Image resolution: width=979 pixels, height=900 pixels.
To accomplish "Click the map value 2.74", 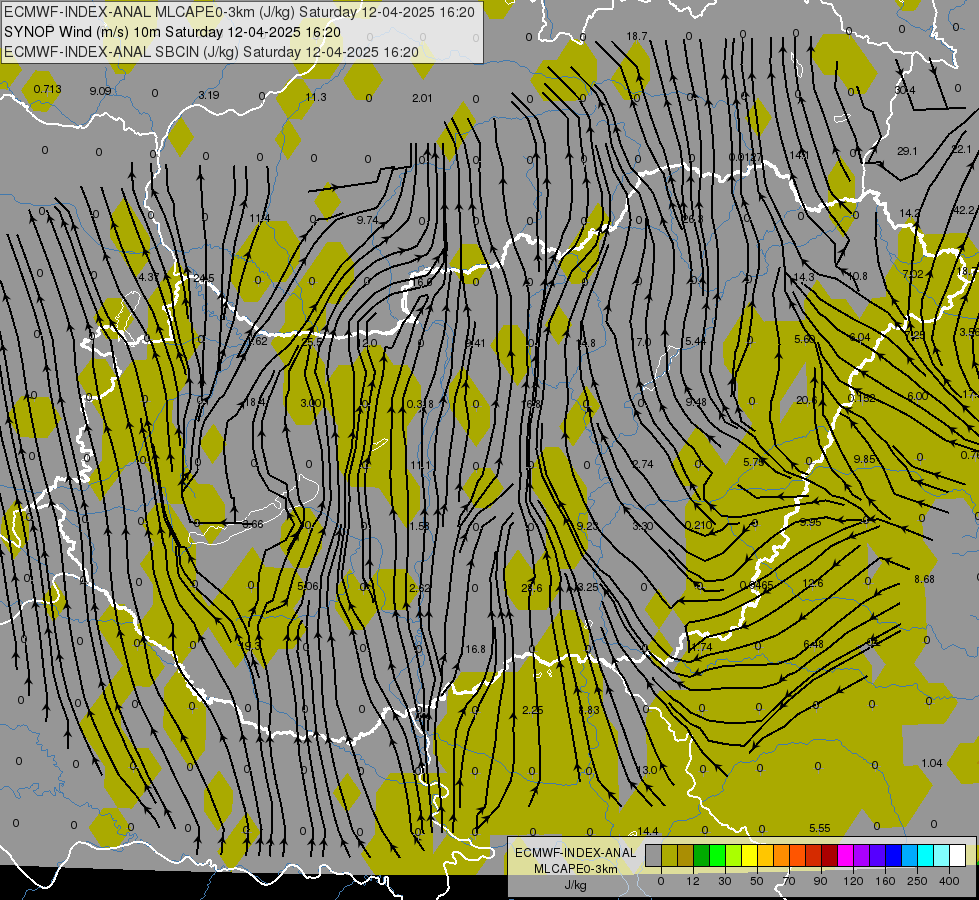I will pos(643,464).
